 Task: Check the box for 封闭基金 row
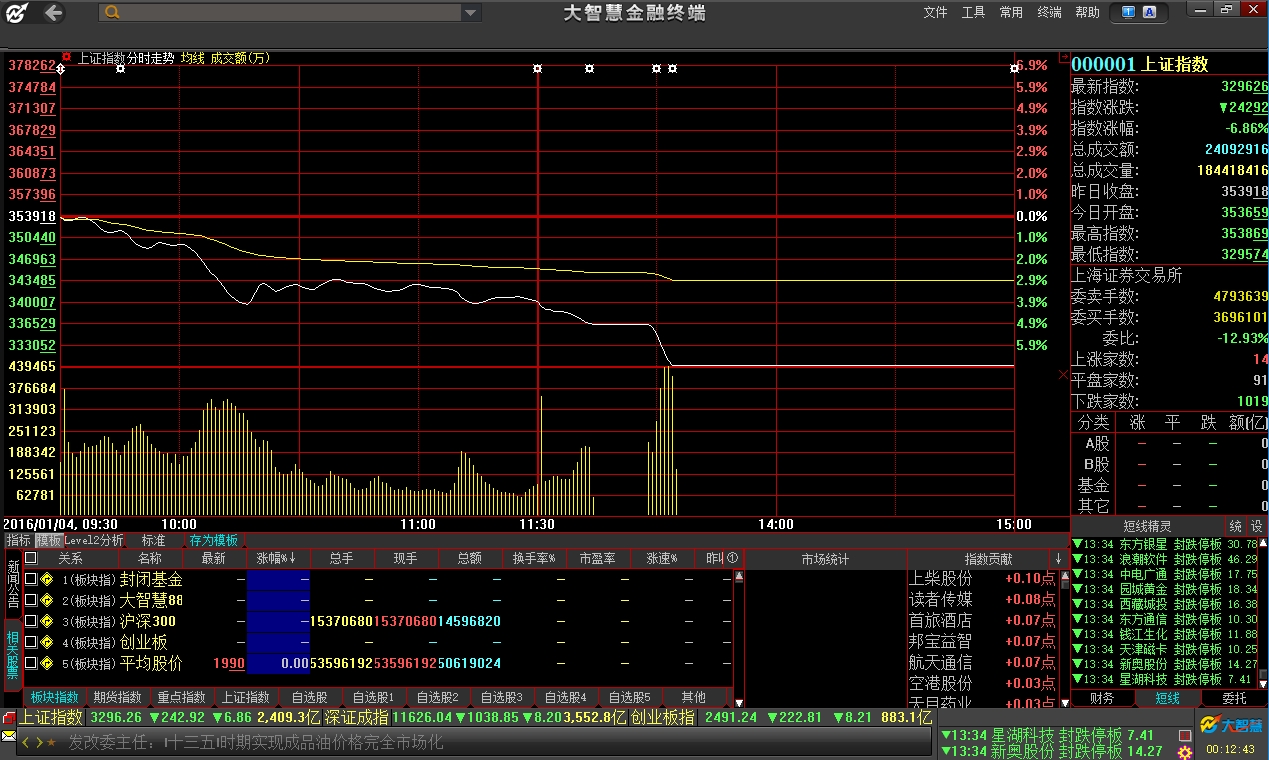coord(30,579)
